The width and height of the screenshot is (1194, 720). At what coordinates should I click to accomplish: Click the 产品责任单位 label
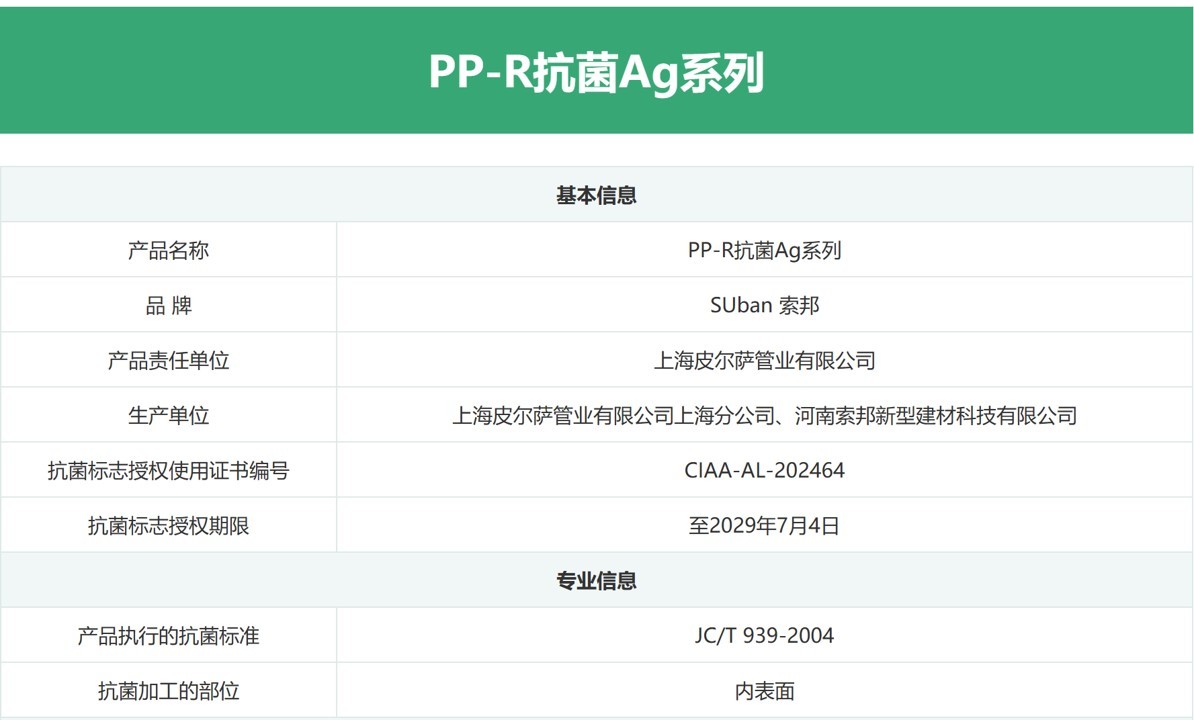tap(168, 360)
